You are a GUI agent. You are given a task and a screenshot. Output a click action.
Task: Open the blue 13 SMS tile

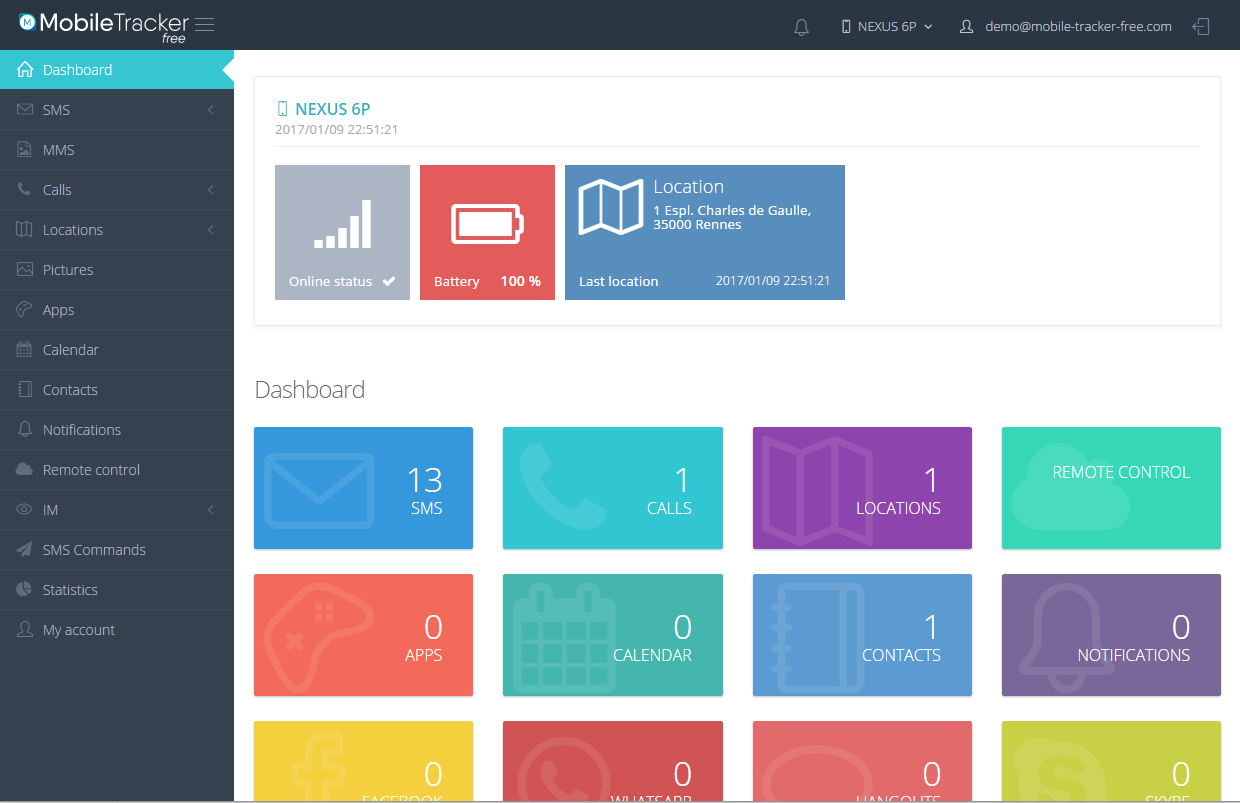coord(363,488)
